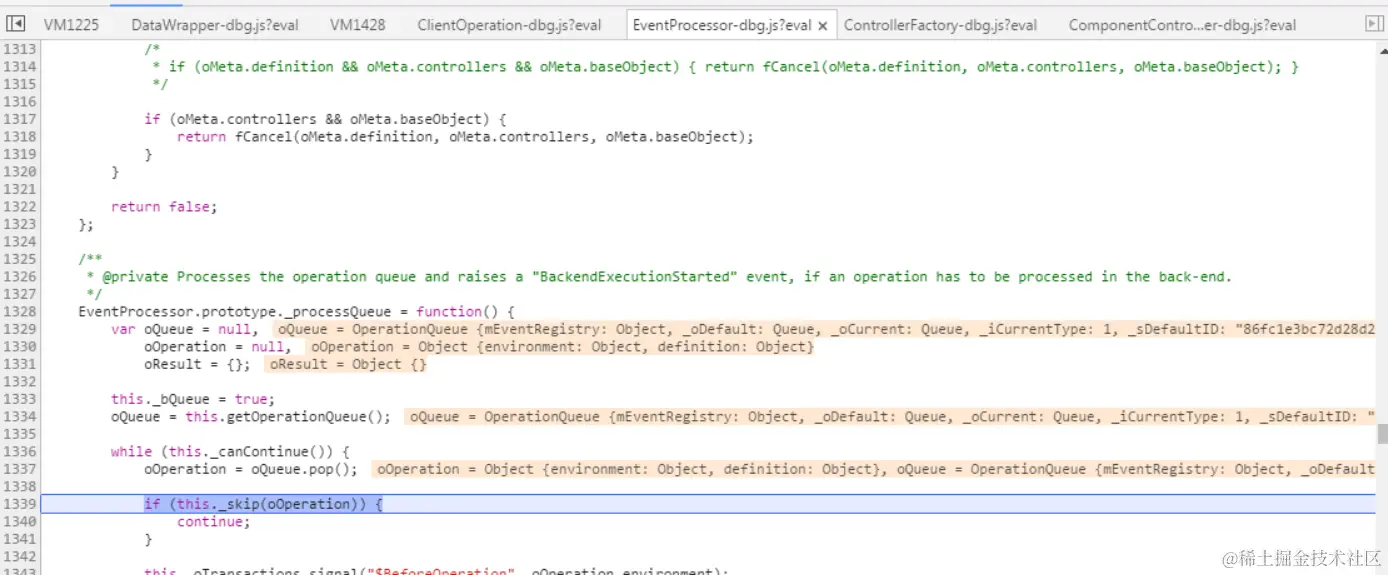Click line number 1328 gutter
This screenshot has width=1388, height=575.
tap(20, 311)
